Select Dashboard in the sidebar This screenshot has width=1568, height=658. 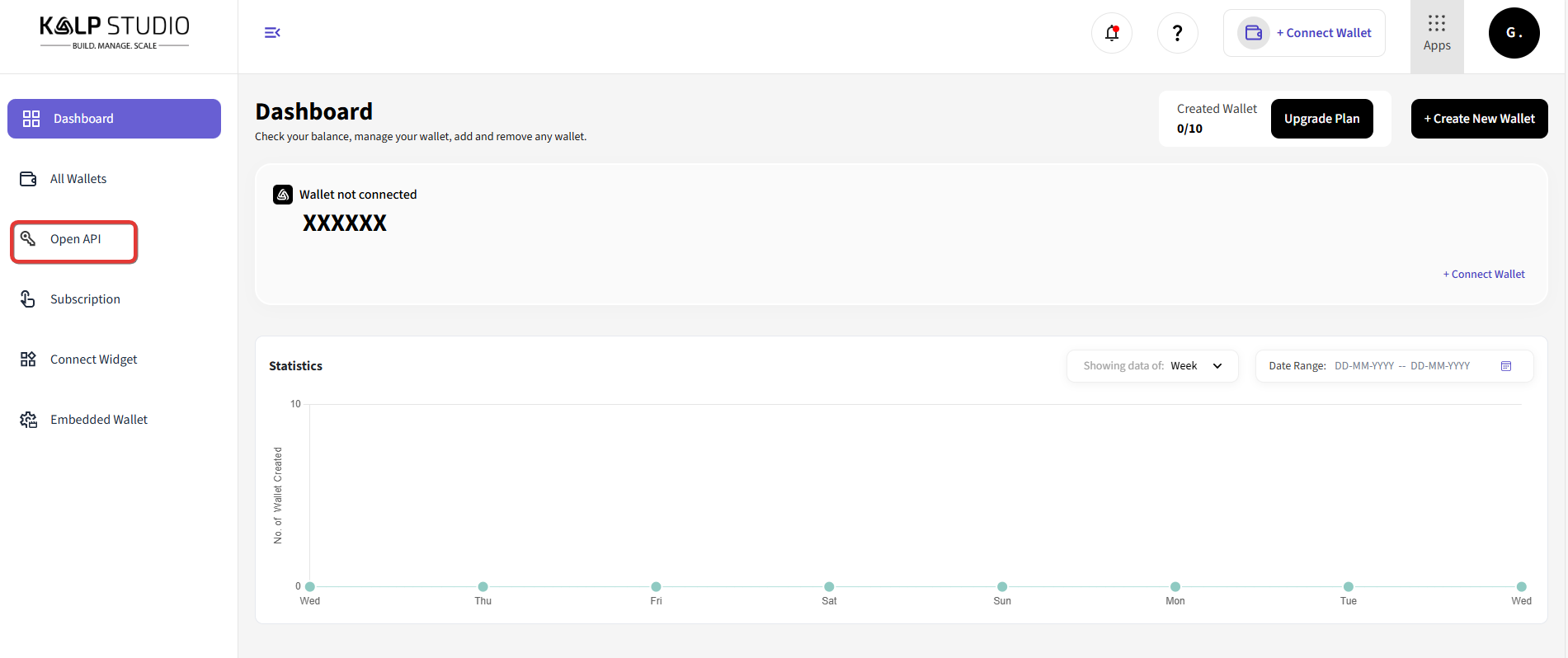click(x=114, y=119)
